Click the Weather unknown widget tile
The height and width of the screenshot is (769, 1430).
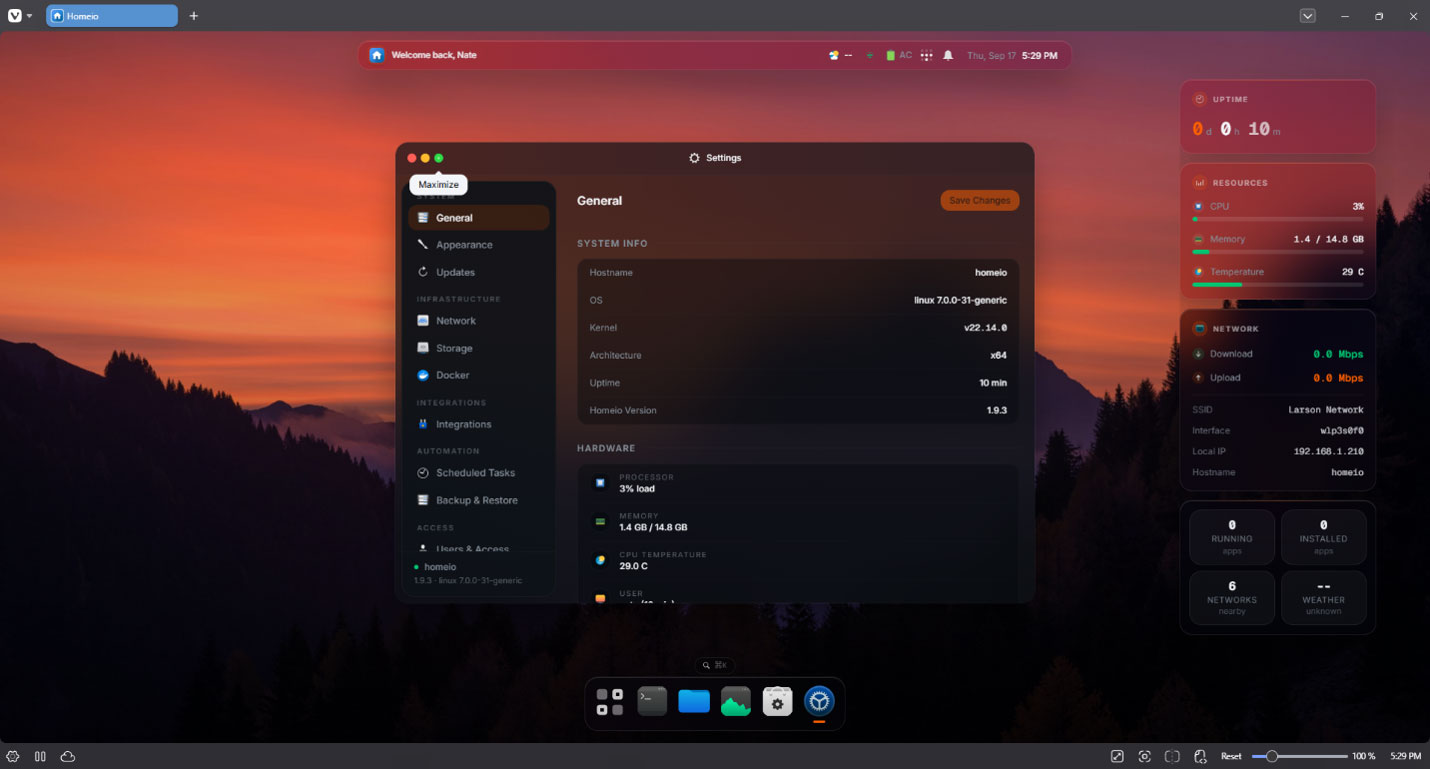[x=1324, y=598]
